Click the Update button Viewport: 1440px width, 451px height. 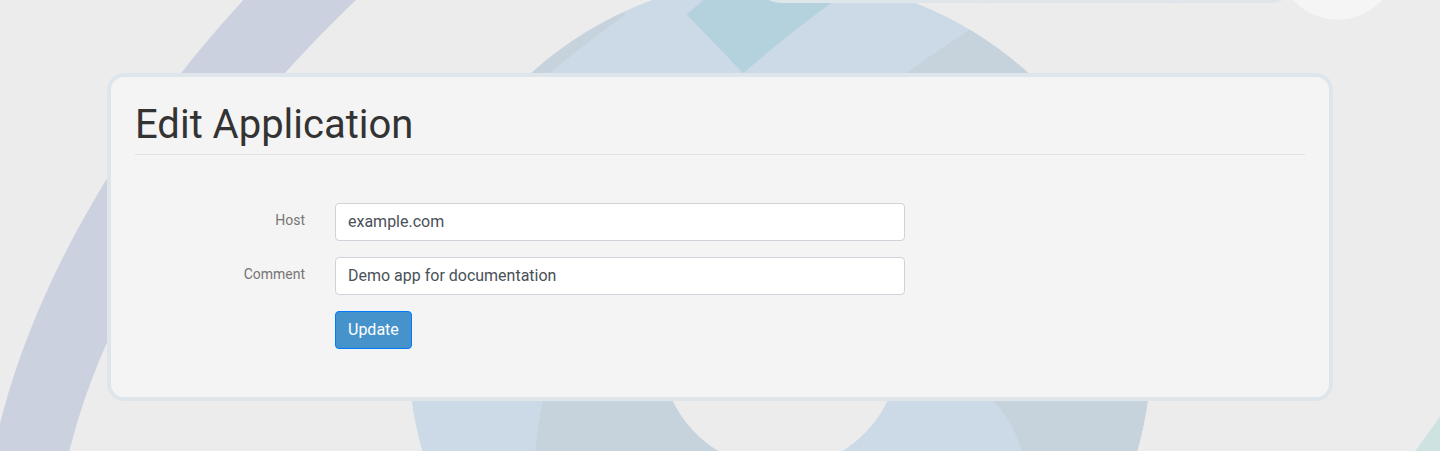[373, 330]
